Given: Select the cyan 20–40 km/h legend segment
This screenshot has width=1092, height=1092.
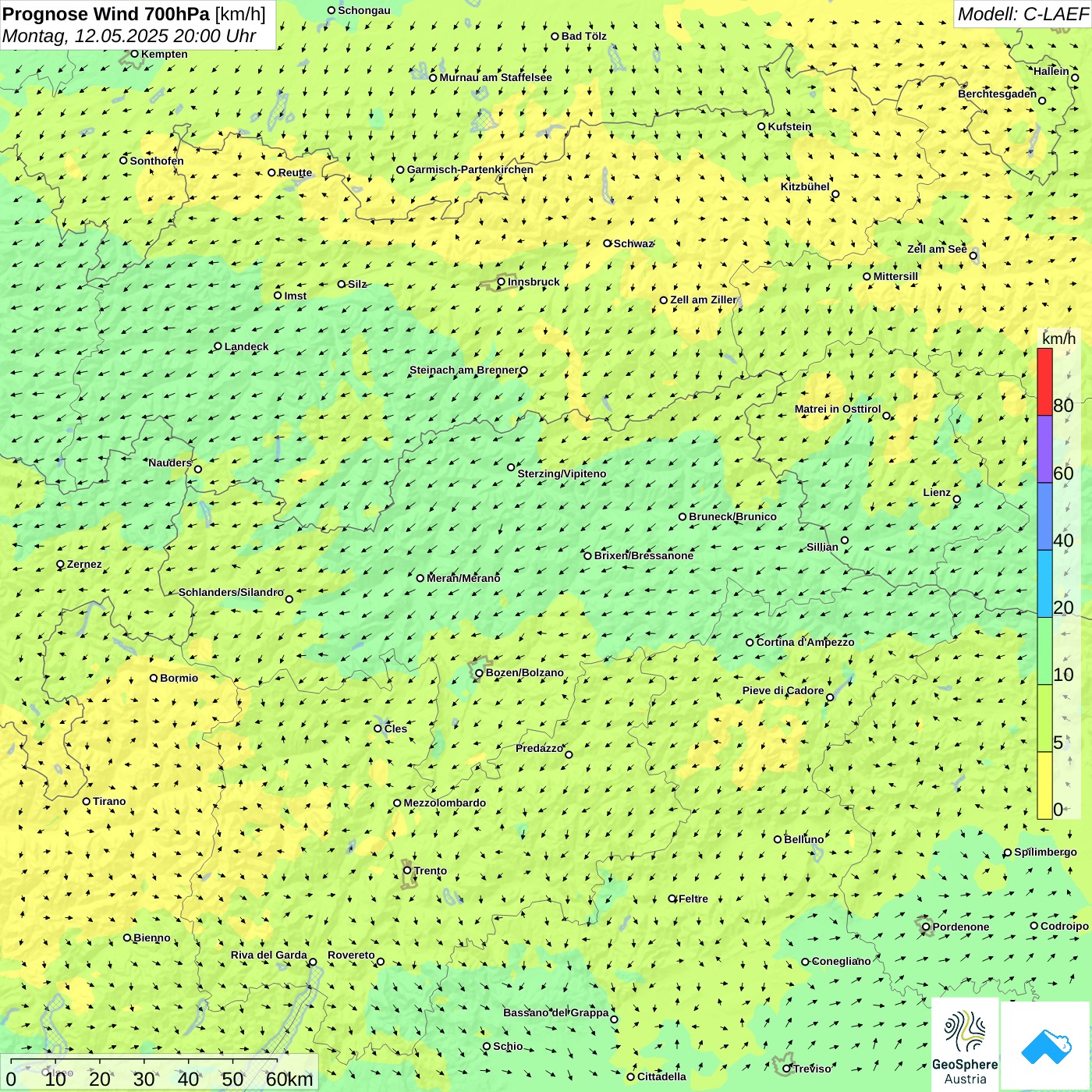Looking at the screenshot, I should pos(1044,584).
